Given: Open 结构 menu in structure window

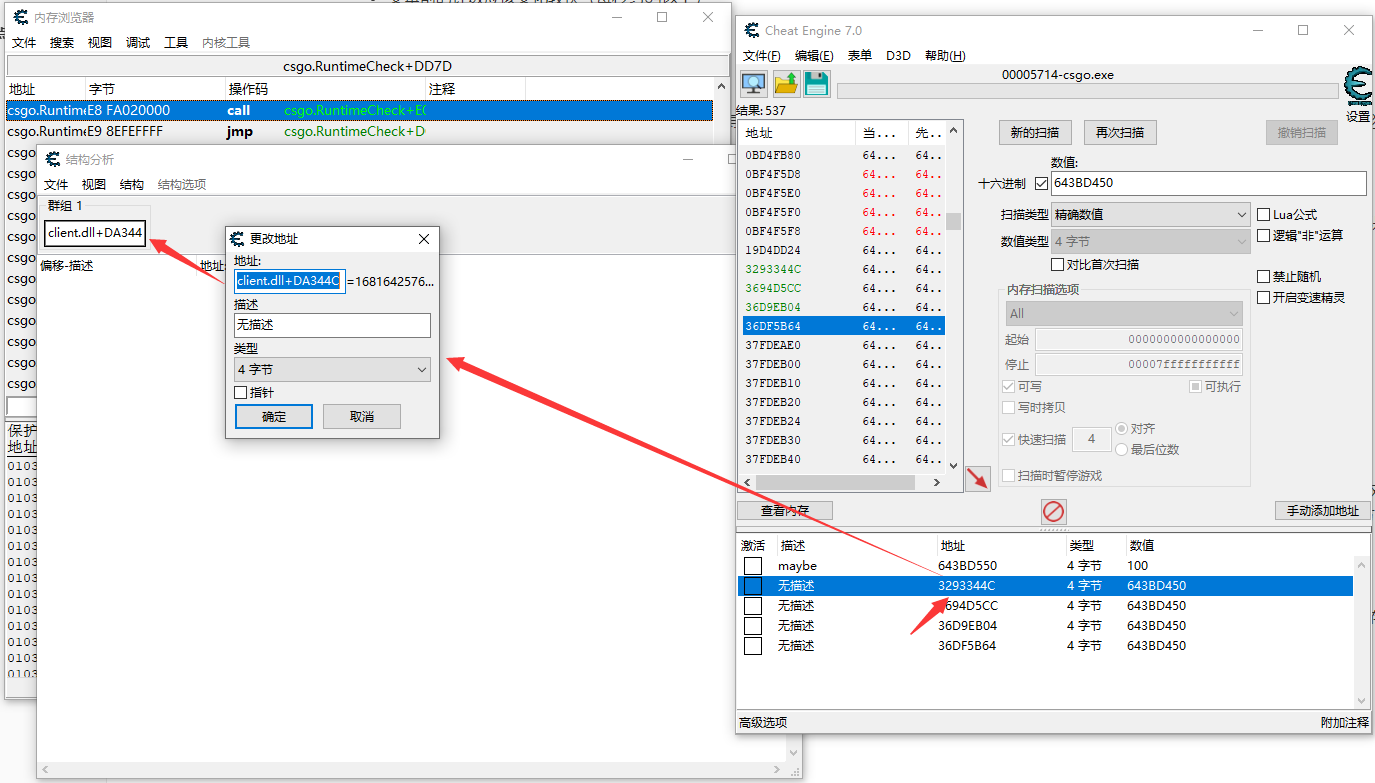Looking at the screenshot, I should tap(132, 185).
